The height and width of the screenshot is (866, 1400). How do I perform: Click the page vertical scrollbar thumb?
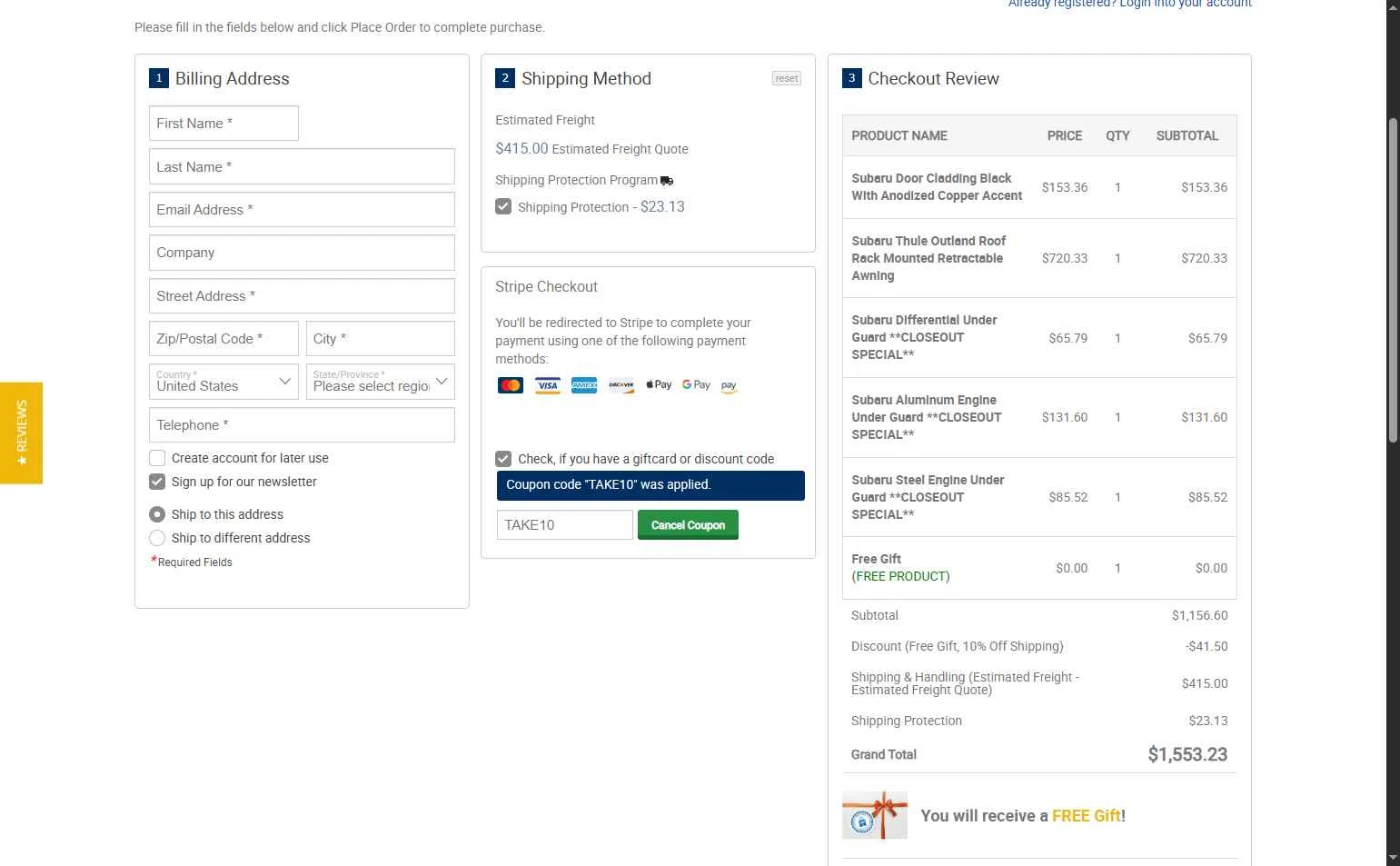1393,280
